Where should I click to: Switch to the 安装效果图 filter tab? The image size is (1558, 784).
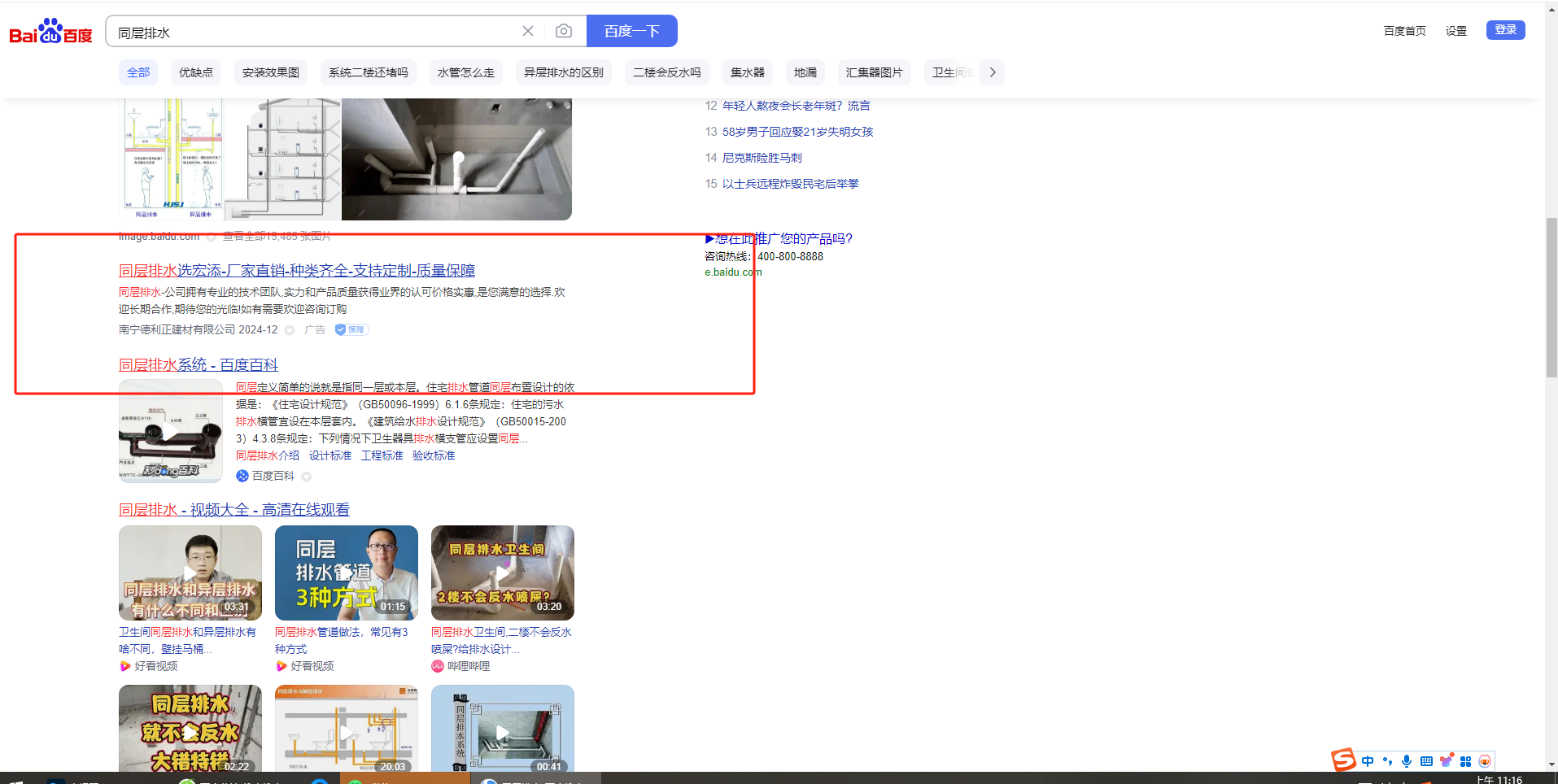270,72
